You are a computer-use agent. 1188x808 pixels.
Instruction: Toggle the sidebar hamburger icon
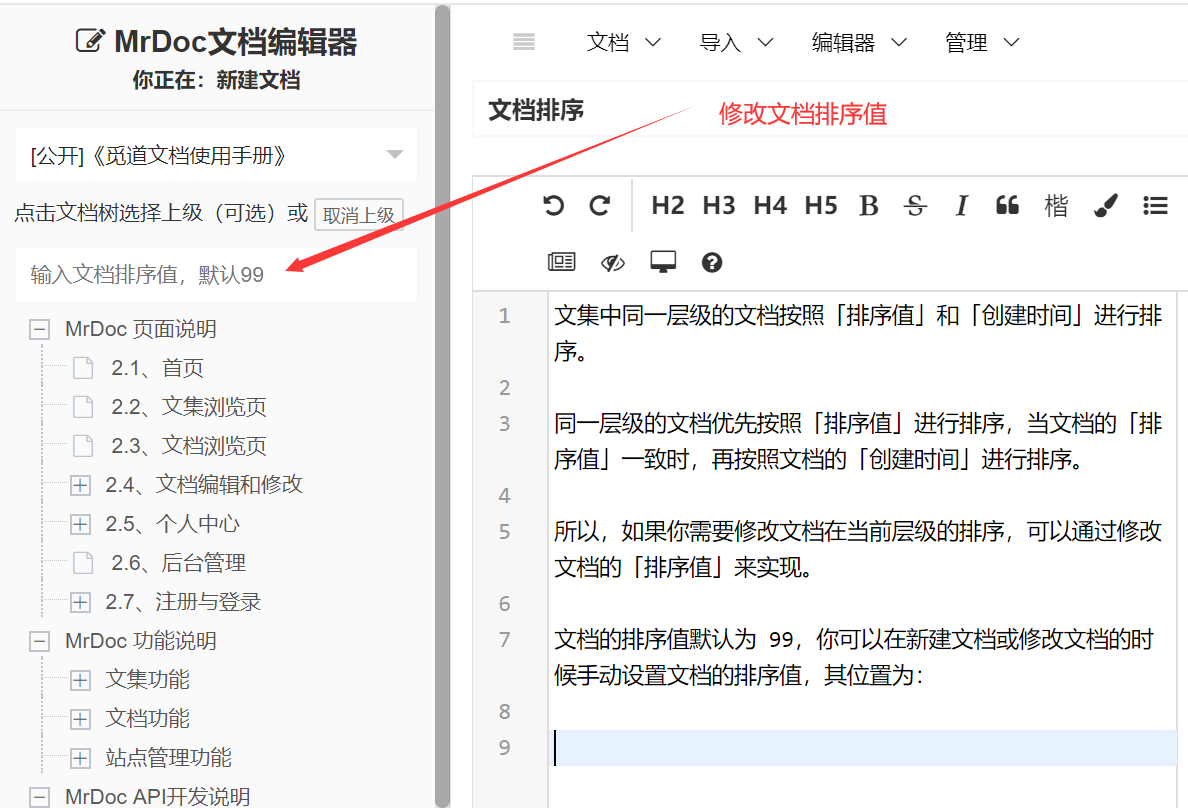[524, 42]
